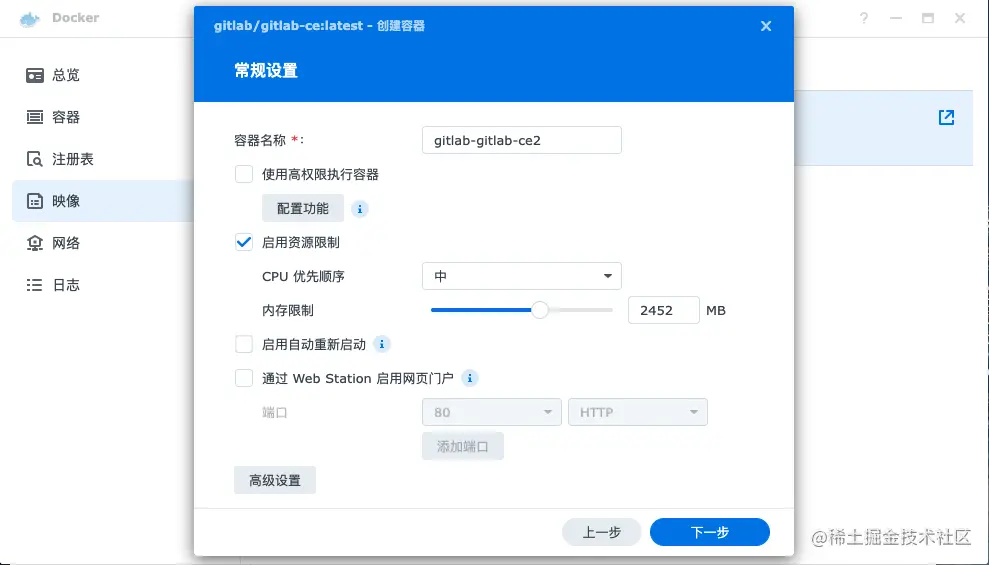
Task: Go back with 上一步 button
Action: coord(602,532)
